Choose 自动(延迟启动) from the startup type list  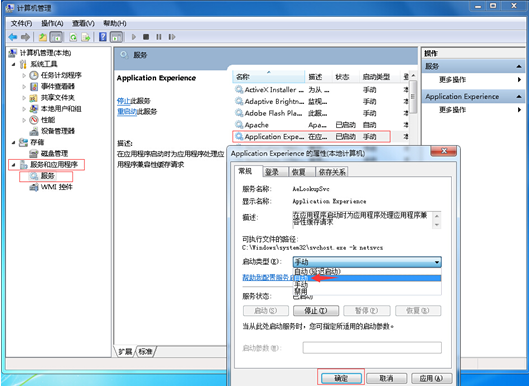[x=367, y=271]
